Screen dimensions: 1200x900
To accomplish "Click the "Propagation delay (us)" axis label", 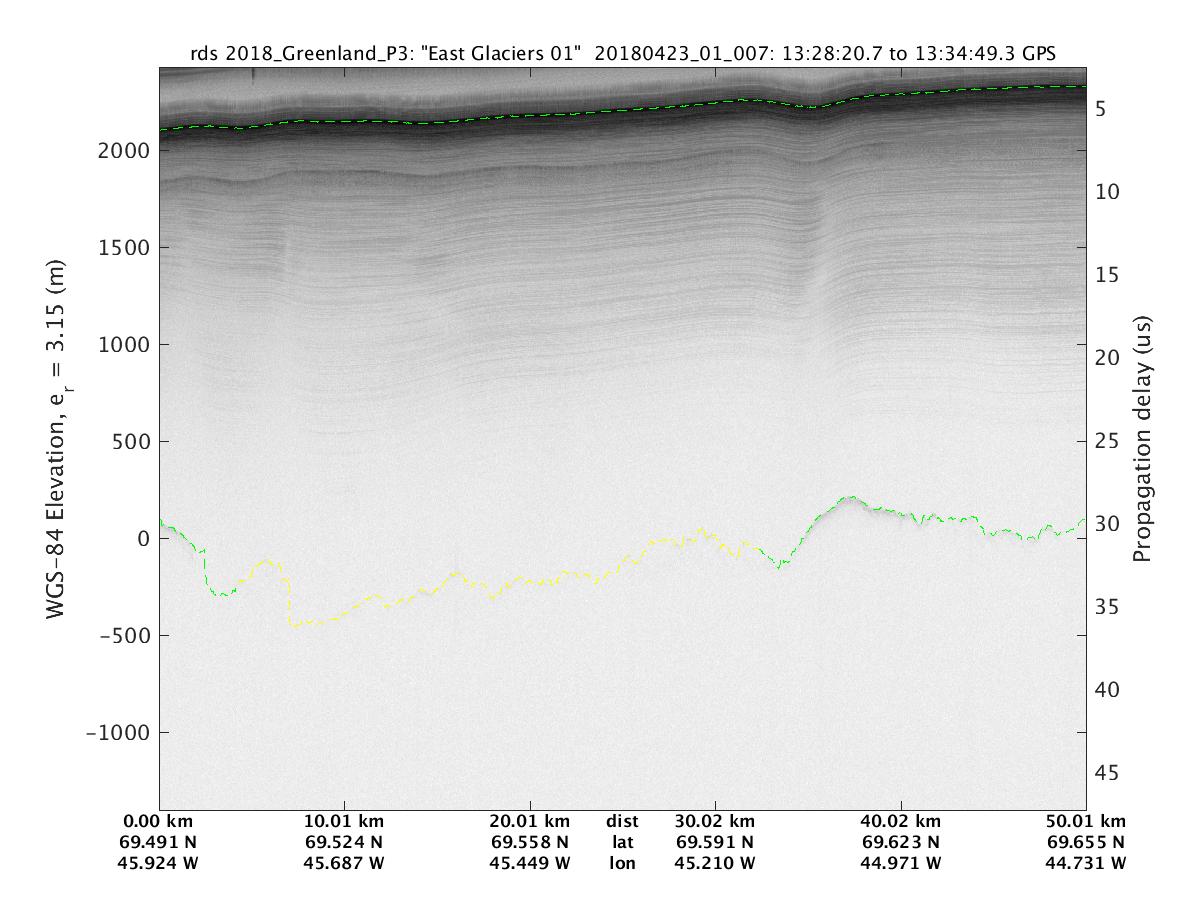I will click(1141, 439).
